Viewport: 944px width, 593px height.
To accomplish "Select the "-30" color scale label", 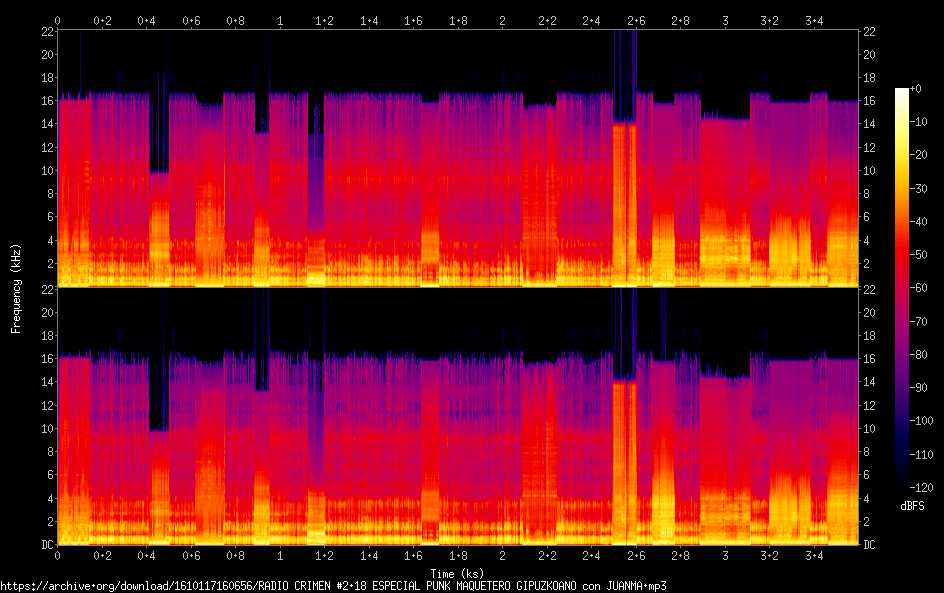I will click(x=919, y=188).
